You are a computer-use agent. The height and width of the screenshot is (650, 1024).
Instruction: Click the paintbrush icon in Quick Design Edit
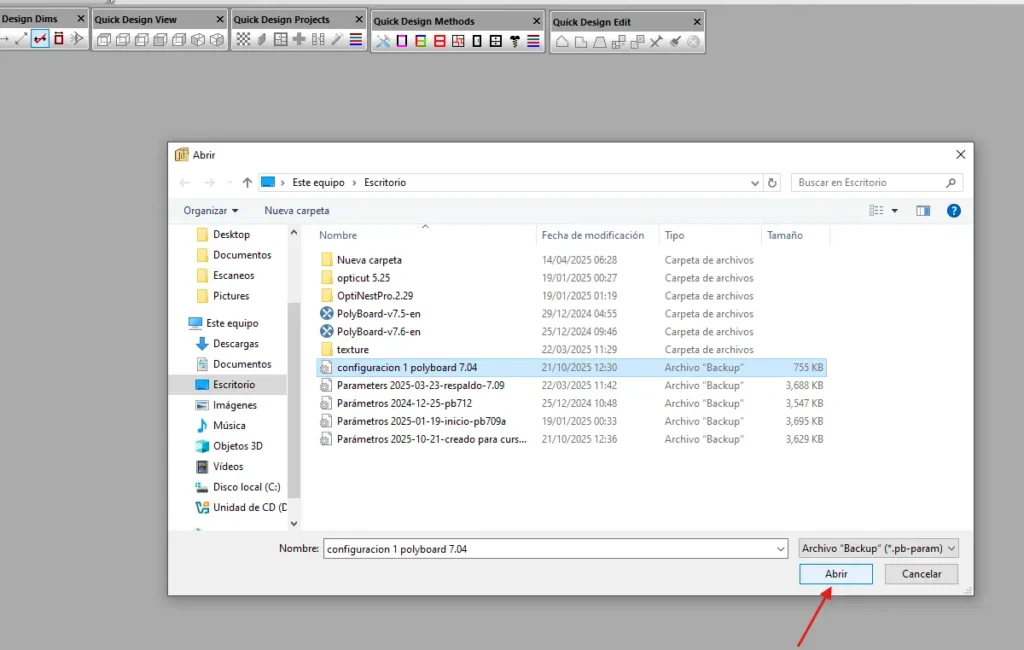click(x=675, y=41)
